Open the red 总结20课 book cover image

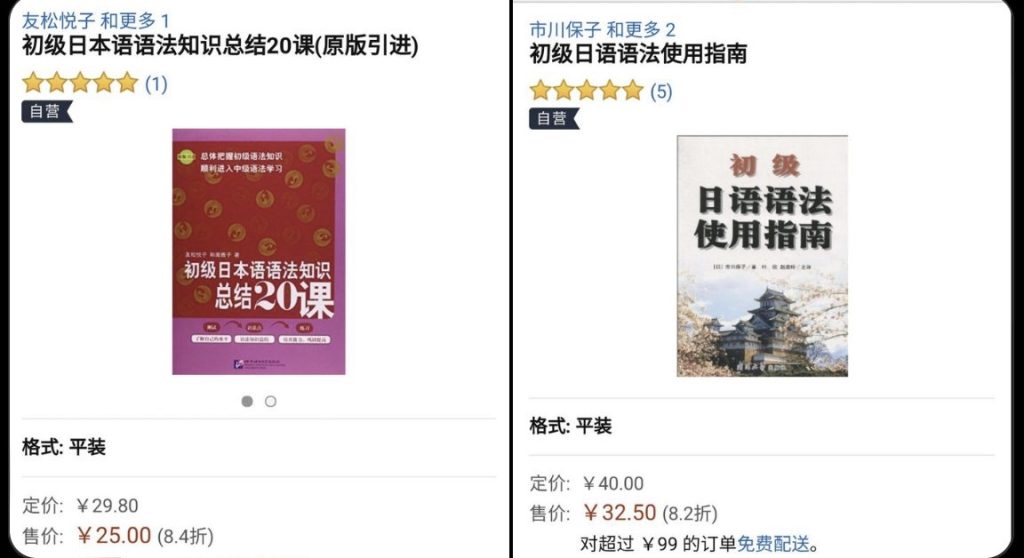tap(259, 252)
